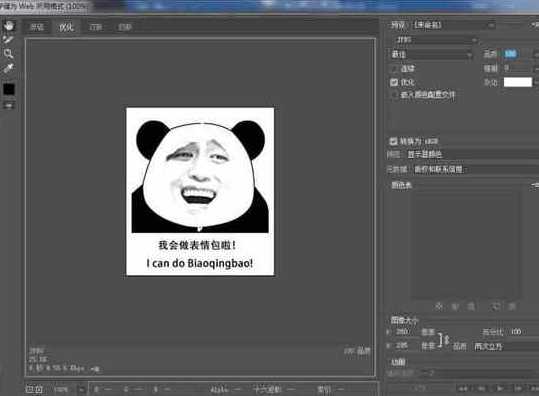This screenshot has height=396, width=539.
Task: Open the file format dropdown under Preset
Action: coord(437,40)
